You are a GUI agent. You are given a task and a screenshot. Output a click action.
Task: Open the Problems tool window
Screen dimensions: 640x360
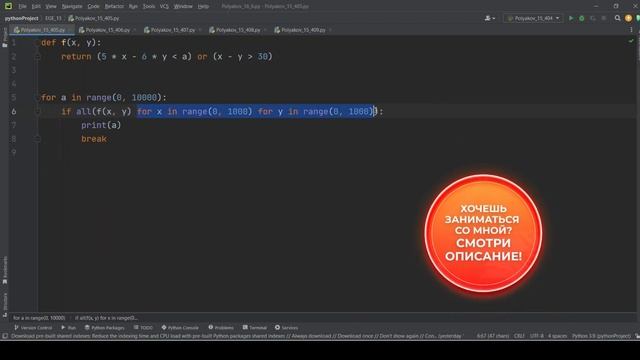[221, 327]
